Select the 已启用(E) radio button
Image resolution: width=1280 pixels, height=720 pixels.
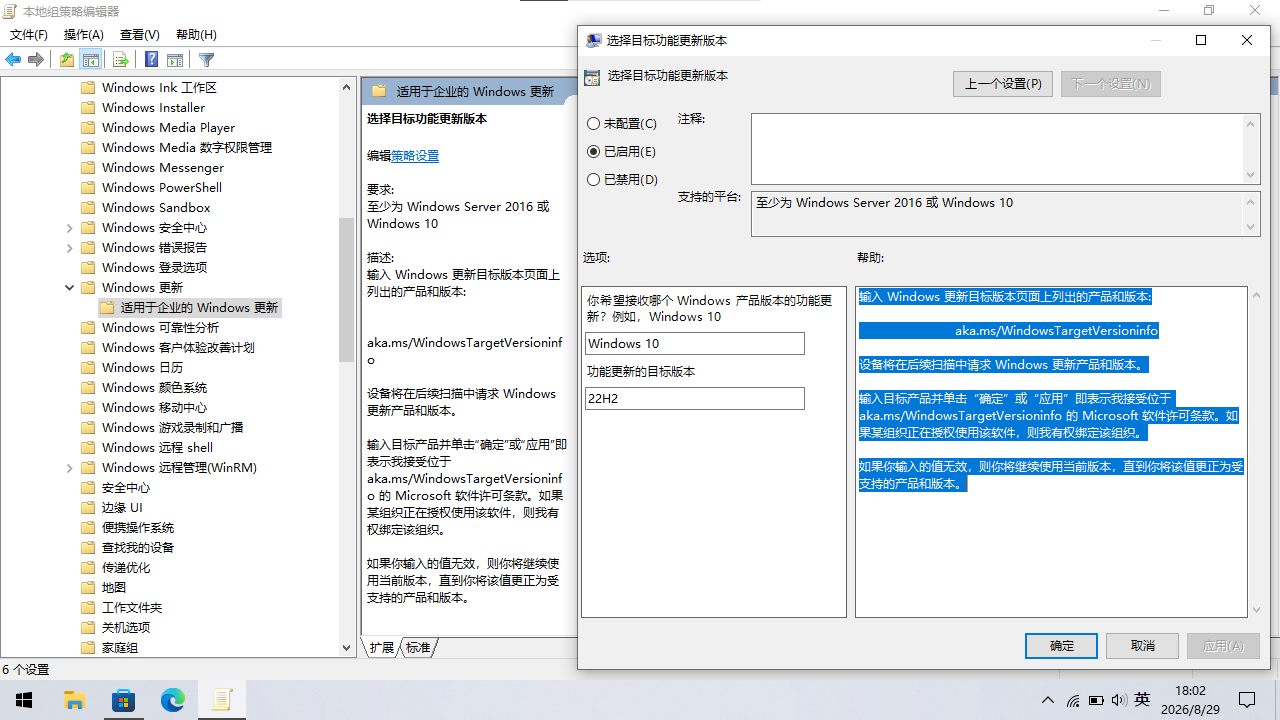click(x=594, y=152)
